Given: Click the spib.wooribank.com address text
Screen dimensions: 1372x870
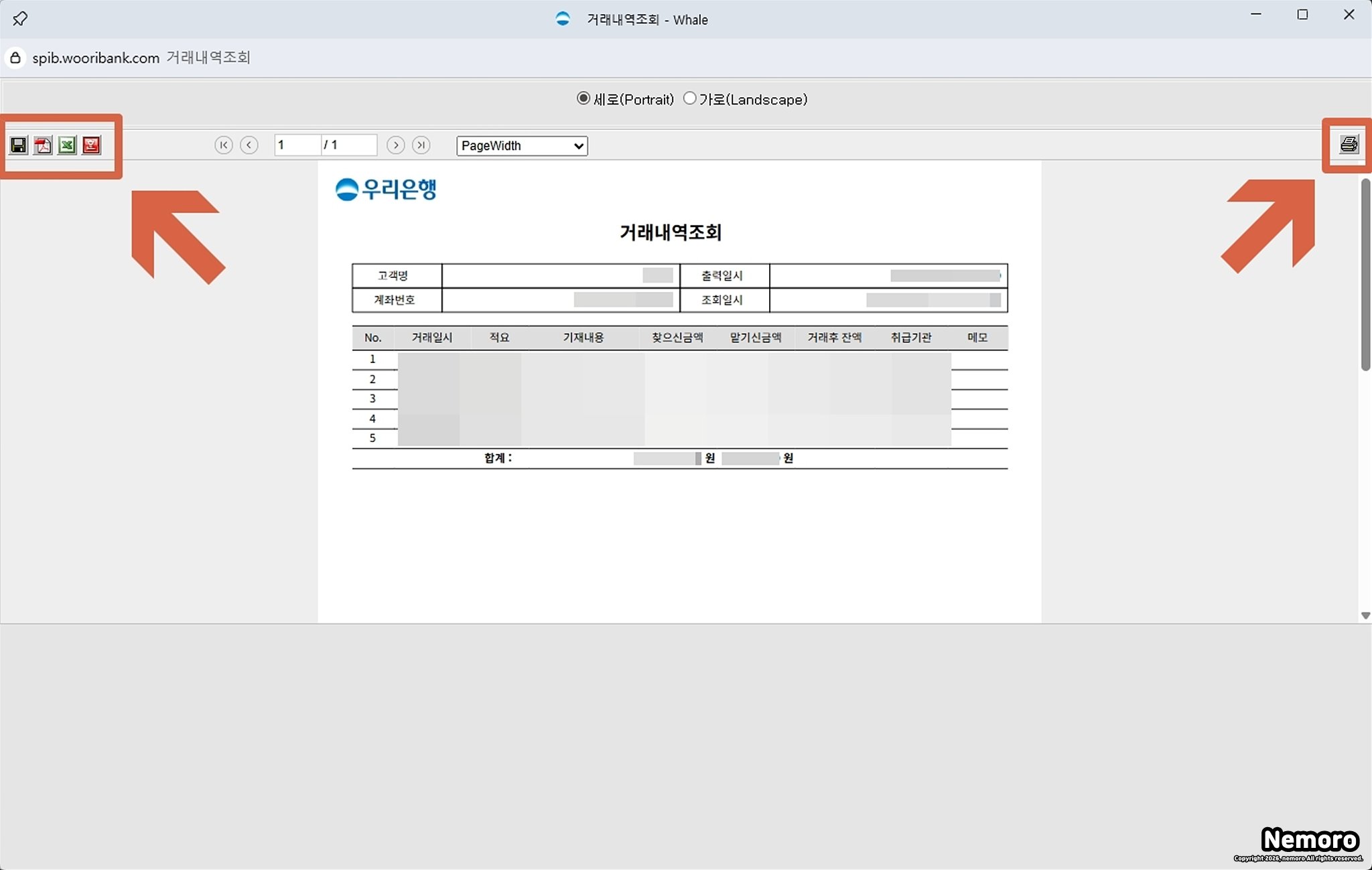Looking at the screenshot, I should point(96,58).
